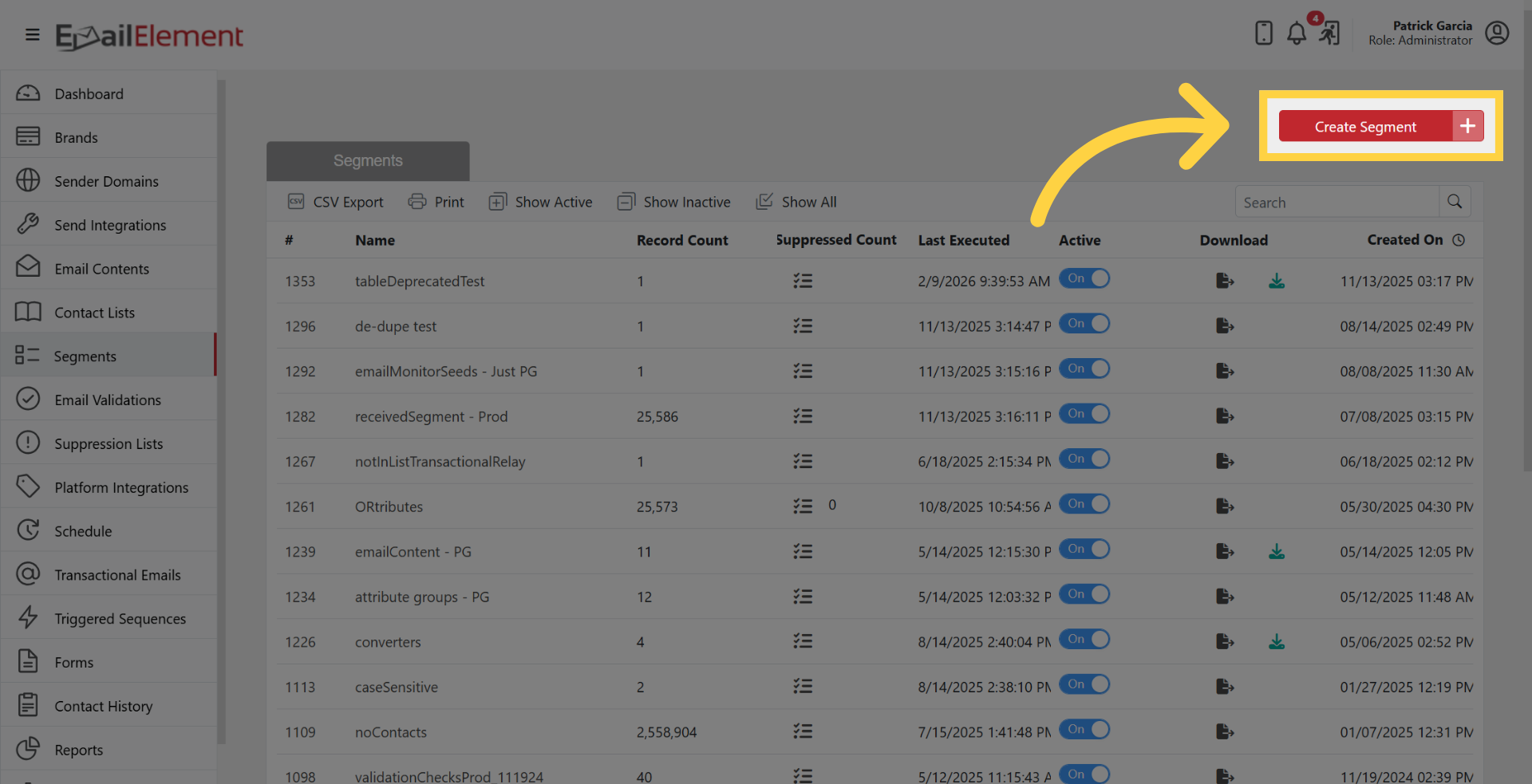This screenshot has width=1532, height=784.
Task: Sort by Record Count column header
Action: tap(682, 240)
